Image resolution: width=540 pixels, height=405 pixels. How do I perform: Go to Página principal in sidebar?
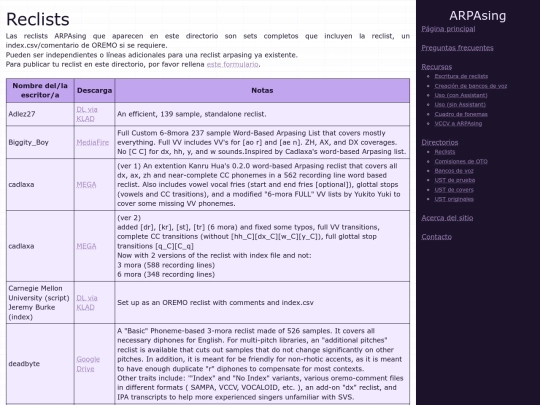click(x=448, y=29)
